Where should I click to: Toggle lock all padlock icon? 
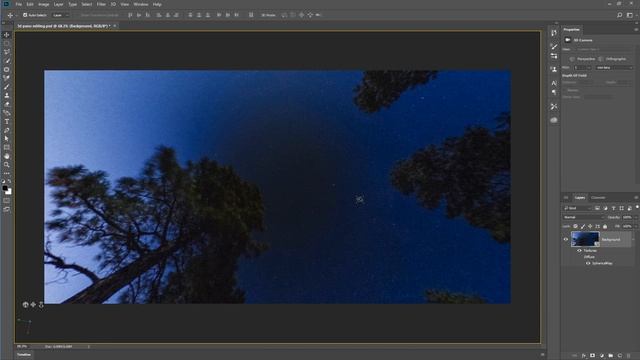click(x=605, y=226)
